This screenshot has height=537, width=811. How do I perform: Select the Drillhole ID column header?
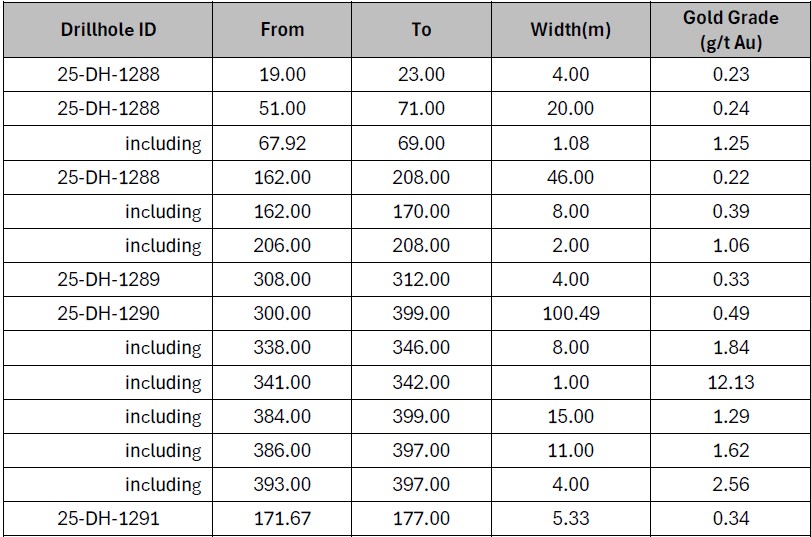(x=108, y=29)
